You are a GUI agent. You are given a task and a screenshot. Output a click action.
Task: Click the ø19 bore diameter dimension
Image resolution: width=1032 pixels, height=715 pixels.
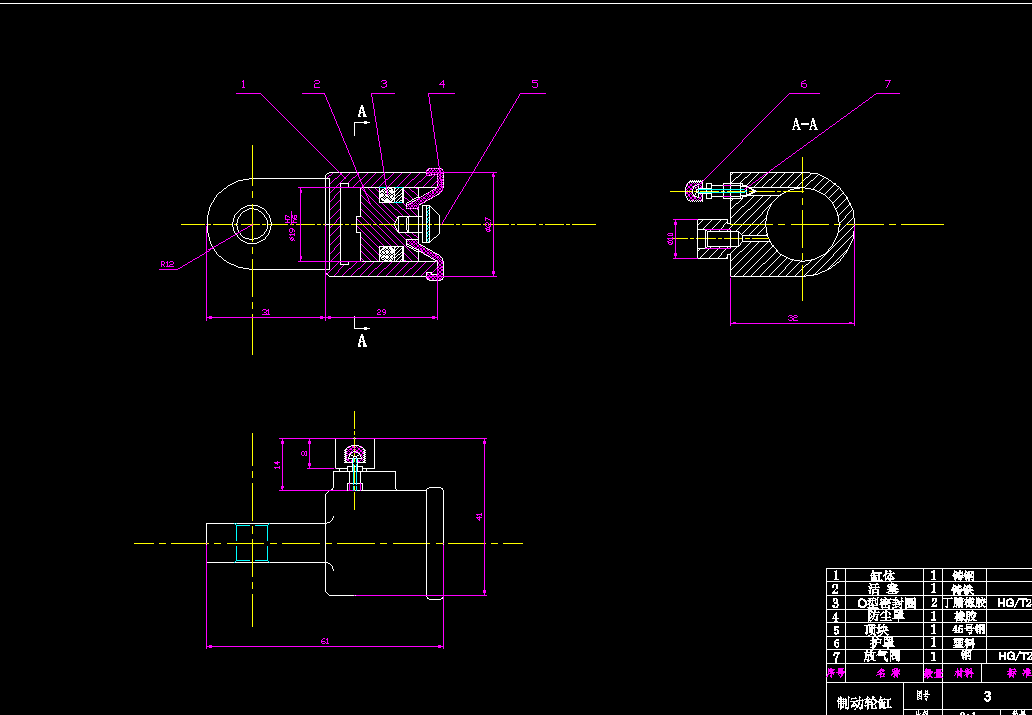click(x=293, y=234)
